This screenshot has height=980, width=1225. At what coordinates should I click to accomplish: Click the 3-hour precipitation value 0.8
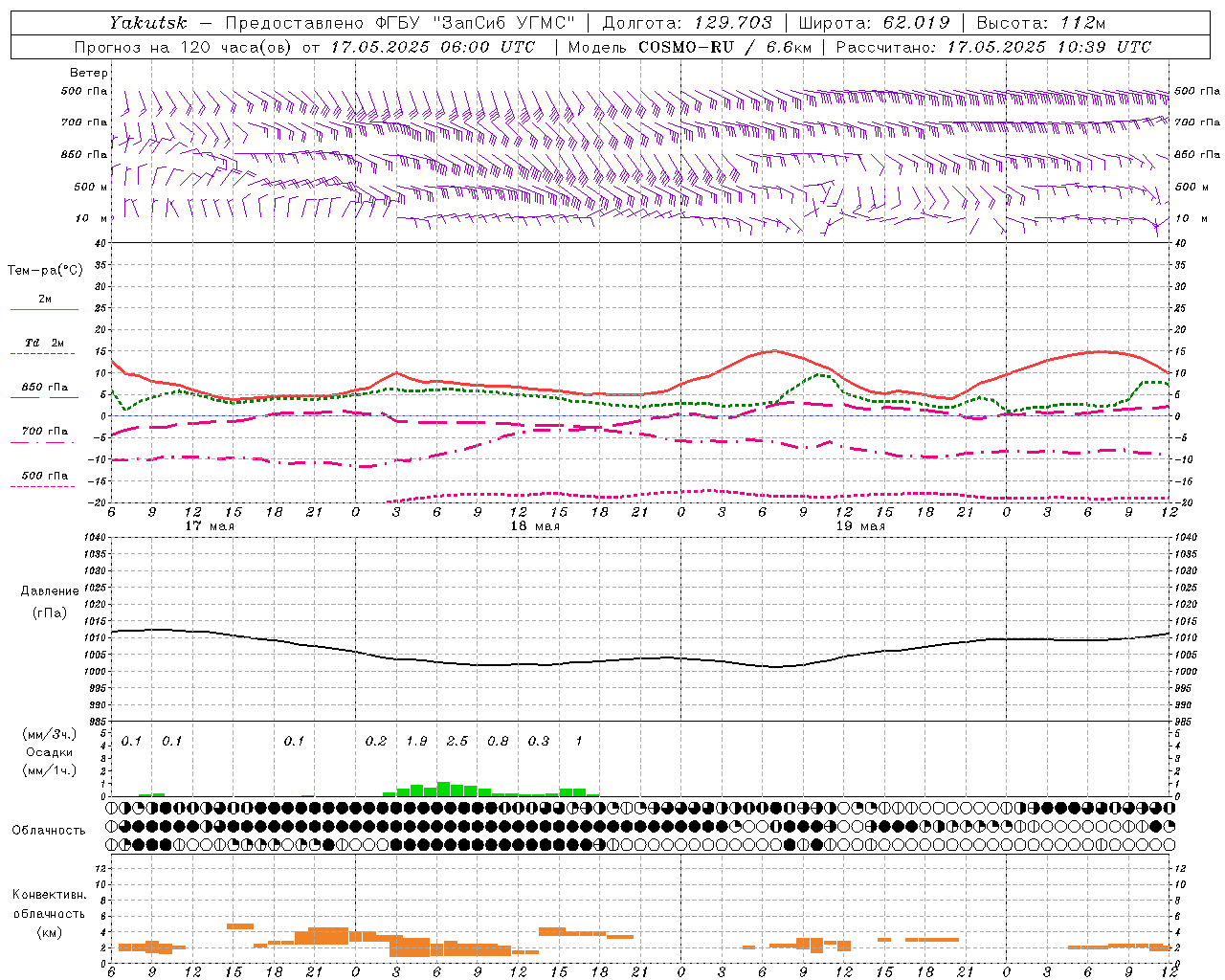498,742
